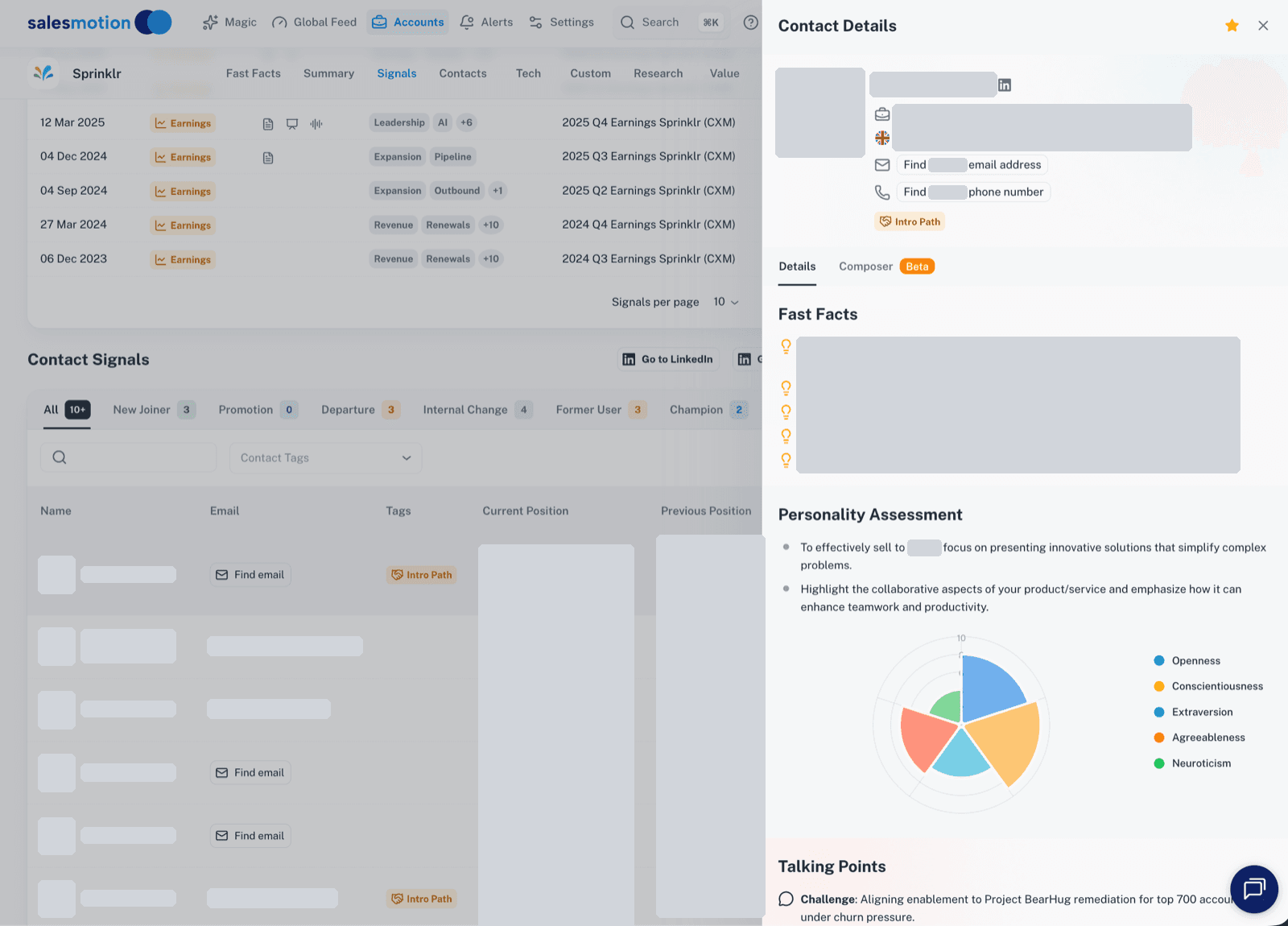Open the Fast Facts tab
Viewport: 1288px width, 926px height.
tap(254, 73)
